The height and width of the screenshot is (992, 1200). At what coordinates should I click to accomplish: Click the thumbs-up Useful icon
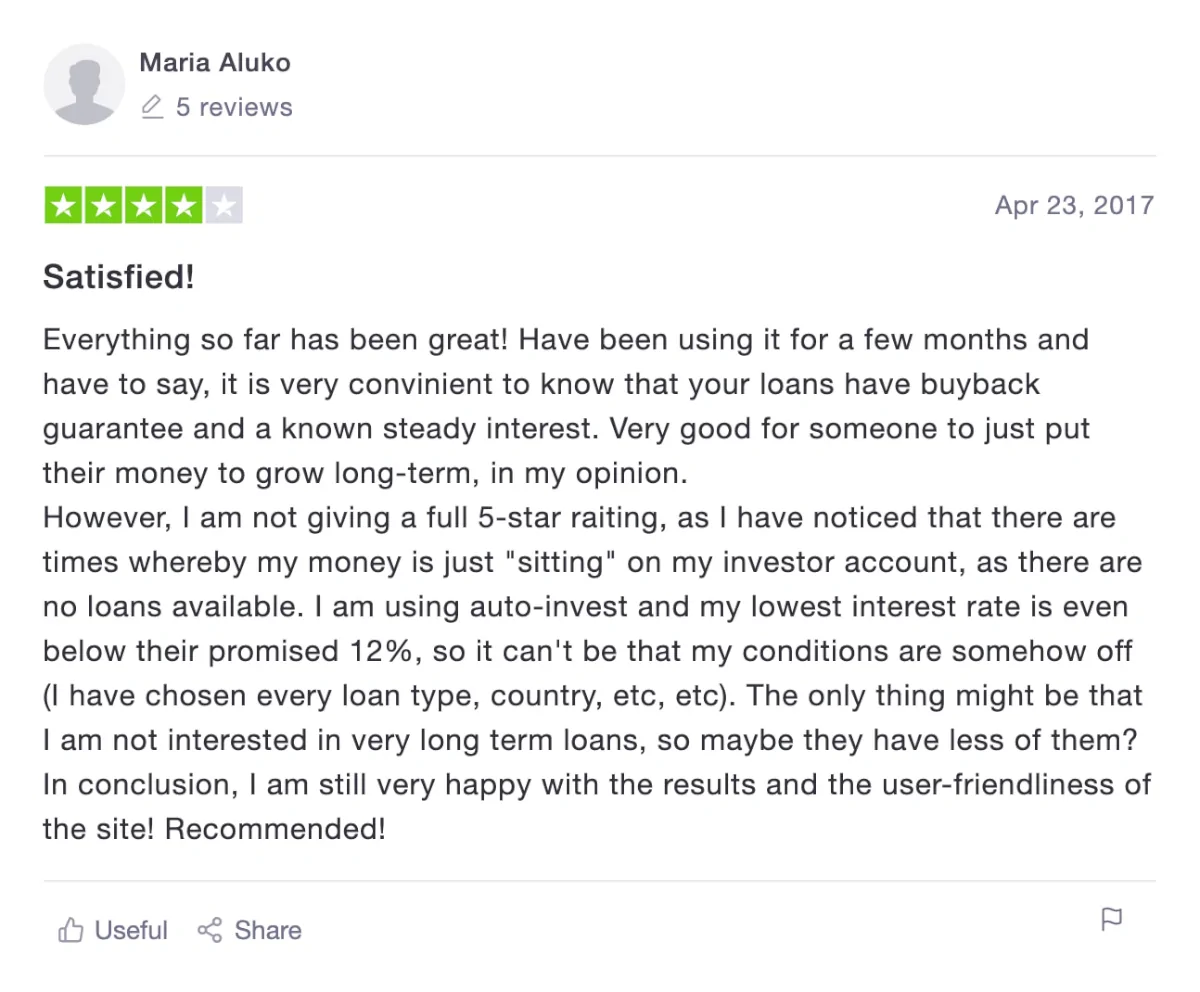pyautogui.click(x=70, y=930)
